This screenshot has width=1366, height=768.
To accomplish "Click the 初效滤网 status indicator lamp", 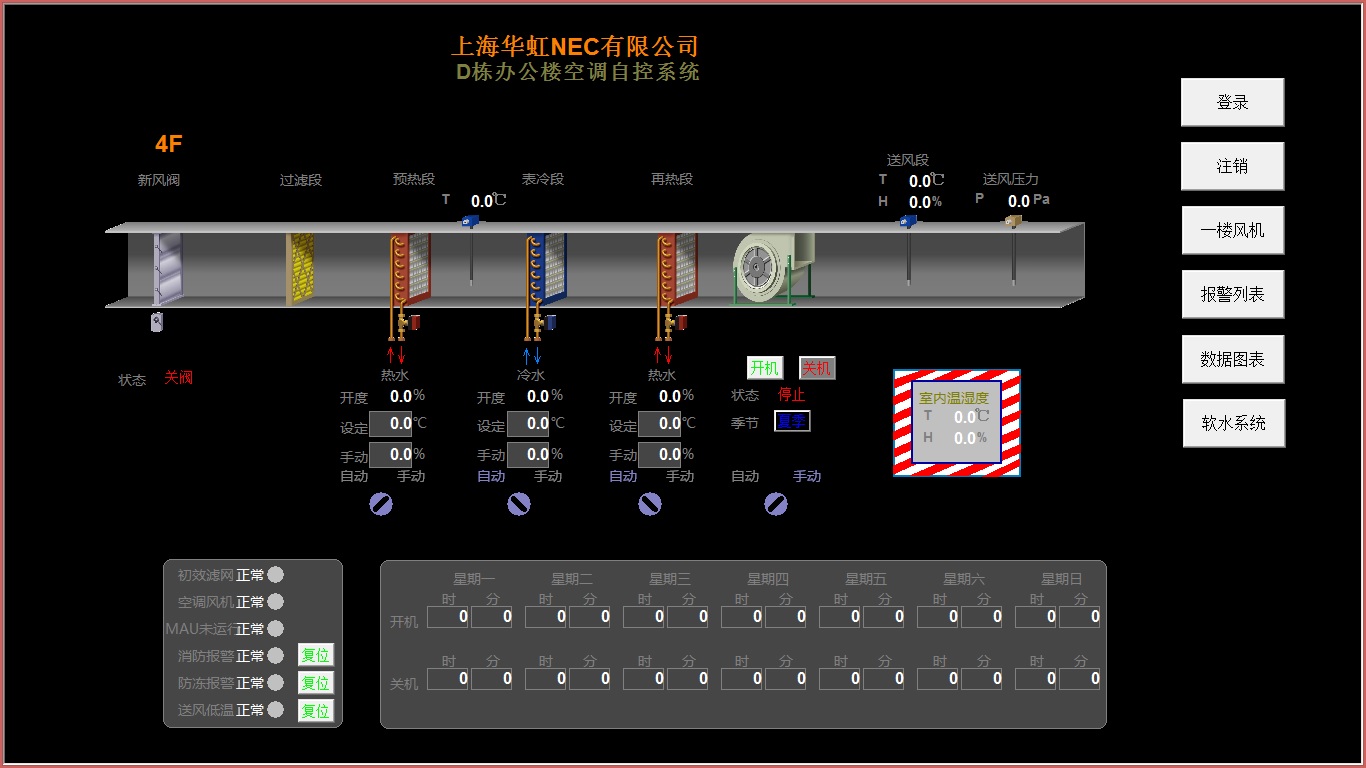I will click(276, 575).
